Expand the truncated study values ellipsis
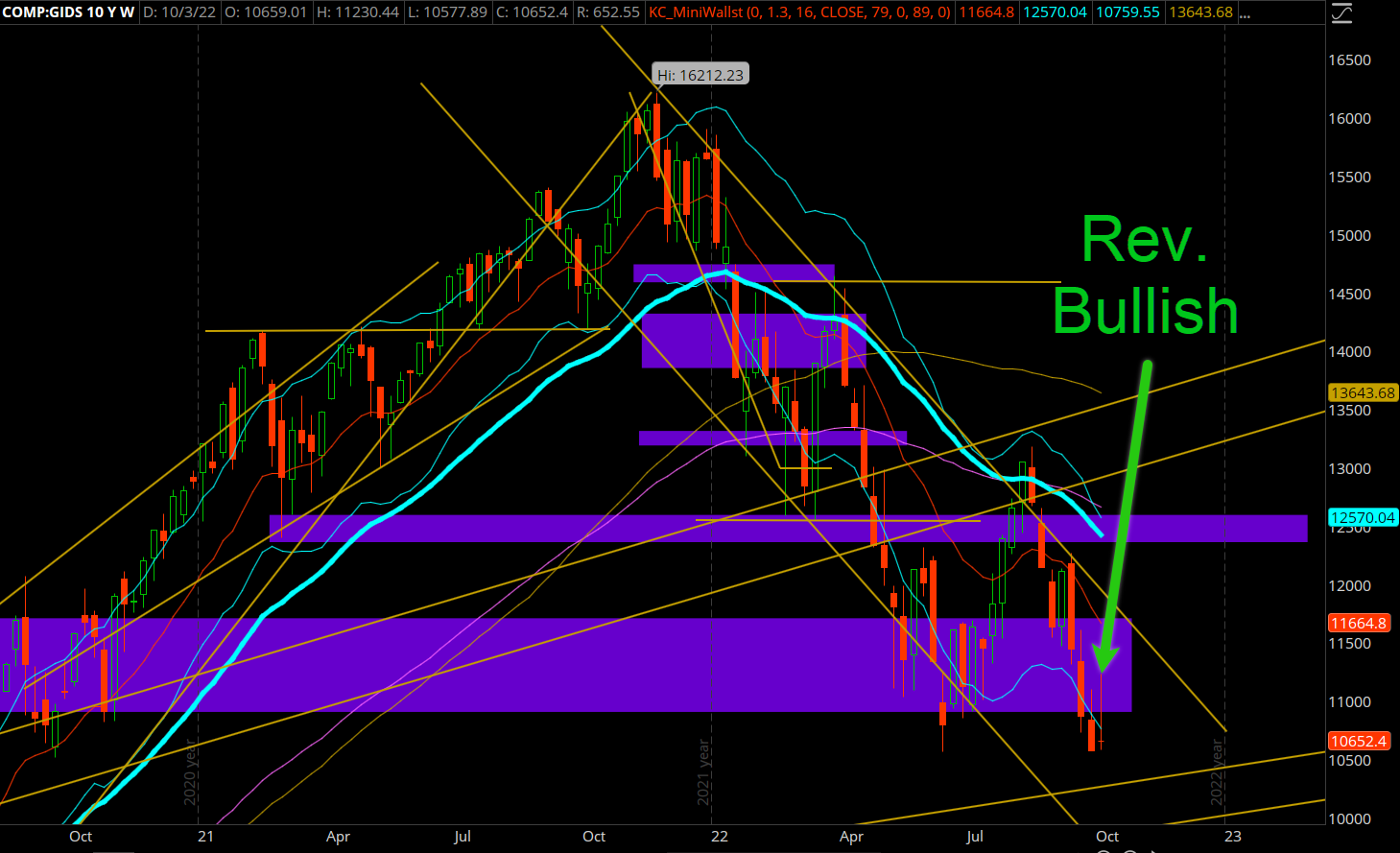 [x=1245, y=12]
